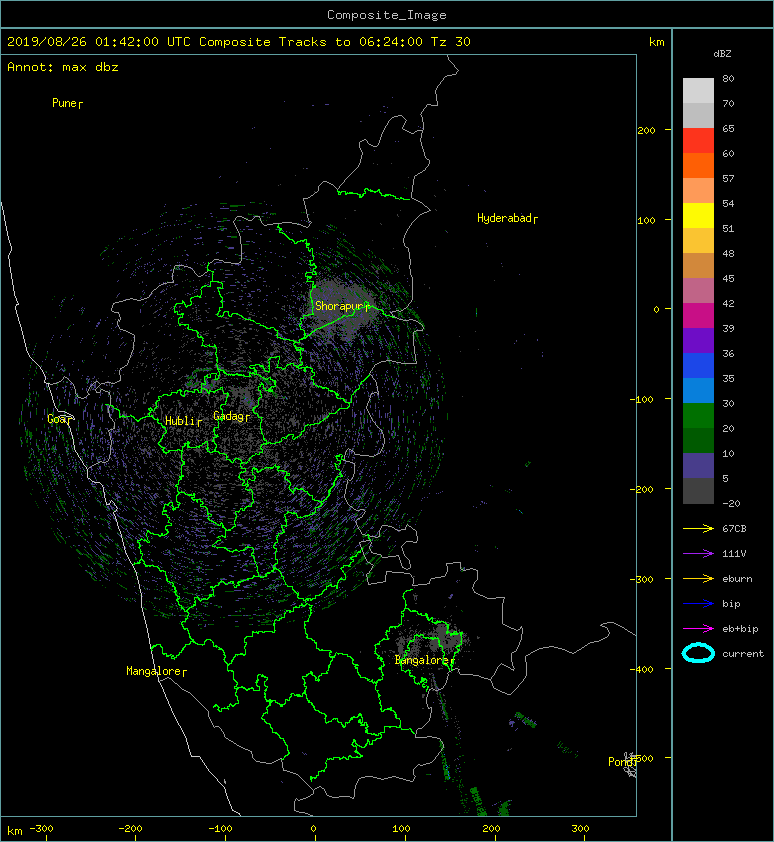
Task: Click the 'current' legend label text
Action: click(x=743, y=654)
